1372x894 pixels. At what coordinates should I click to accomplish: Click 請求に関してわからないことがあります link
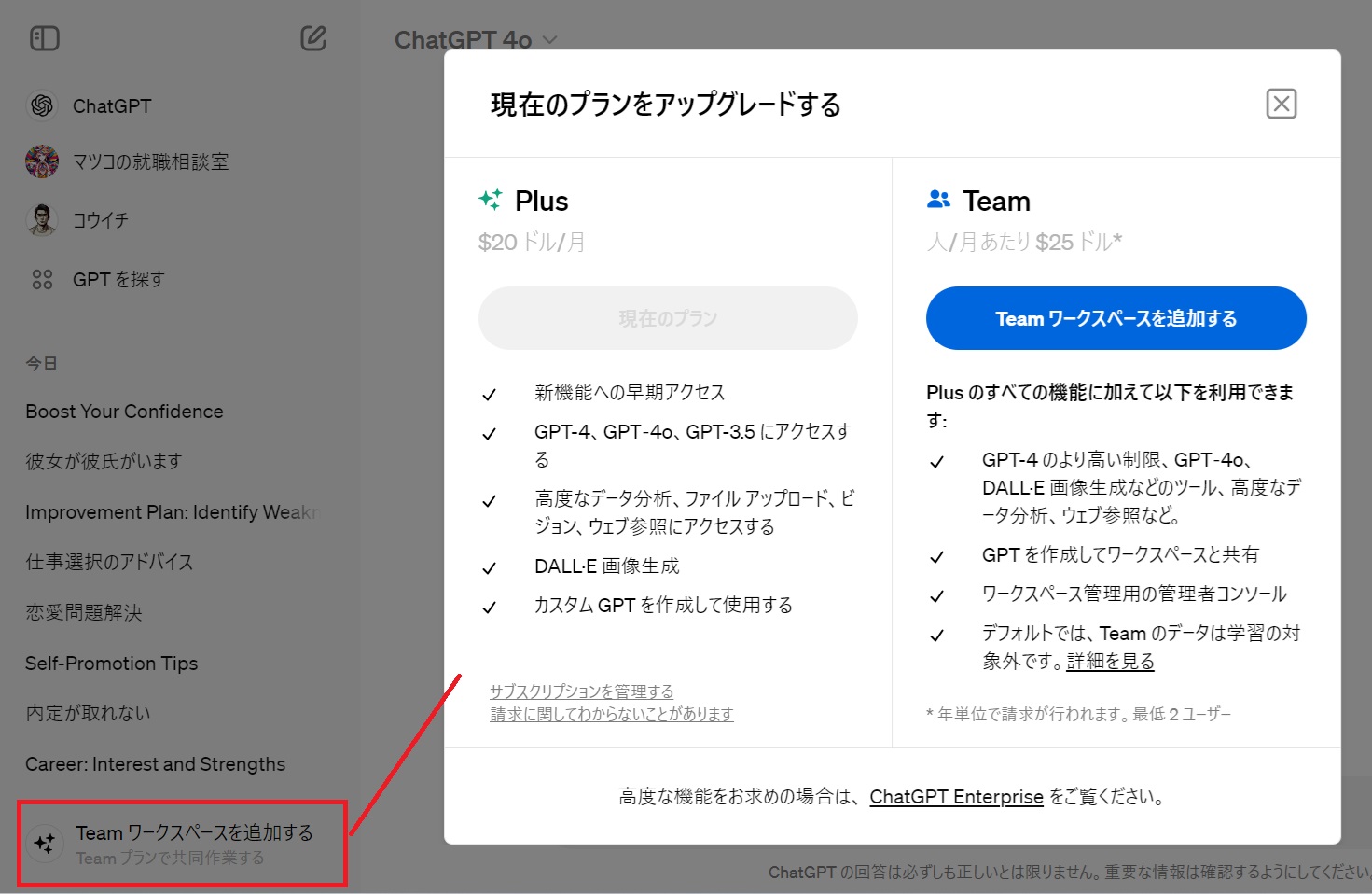(x=612, y=714)
